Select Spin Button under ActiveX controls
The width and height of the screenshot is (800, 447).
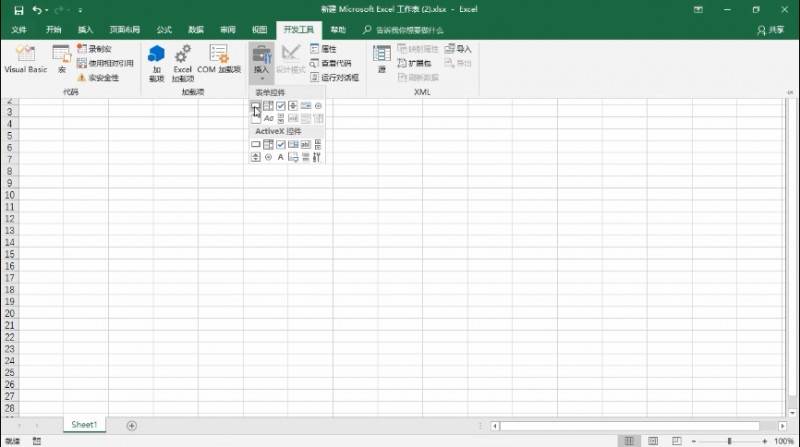click(256, 157)
